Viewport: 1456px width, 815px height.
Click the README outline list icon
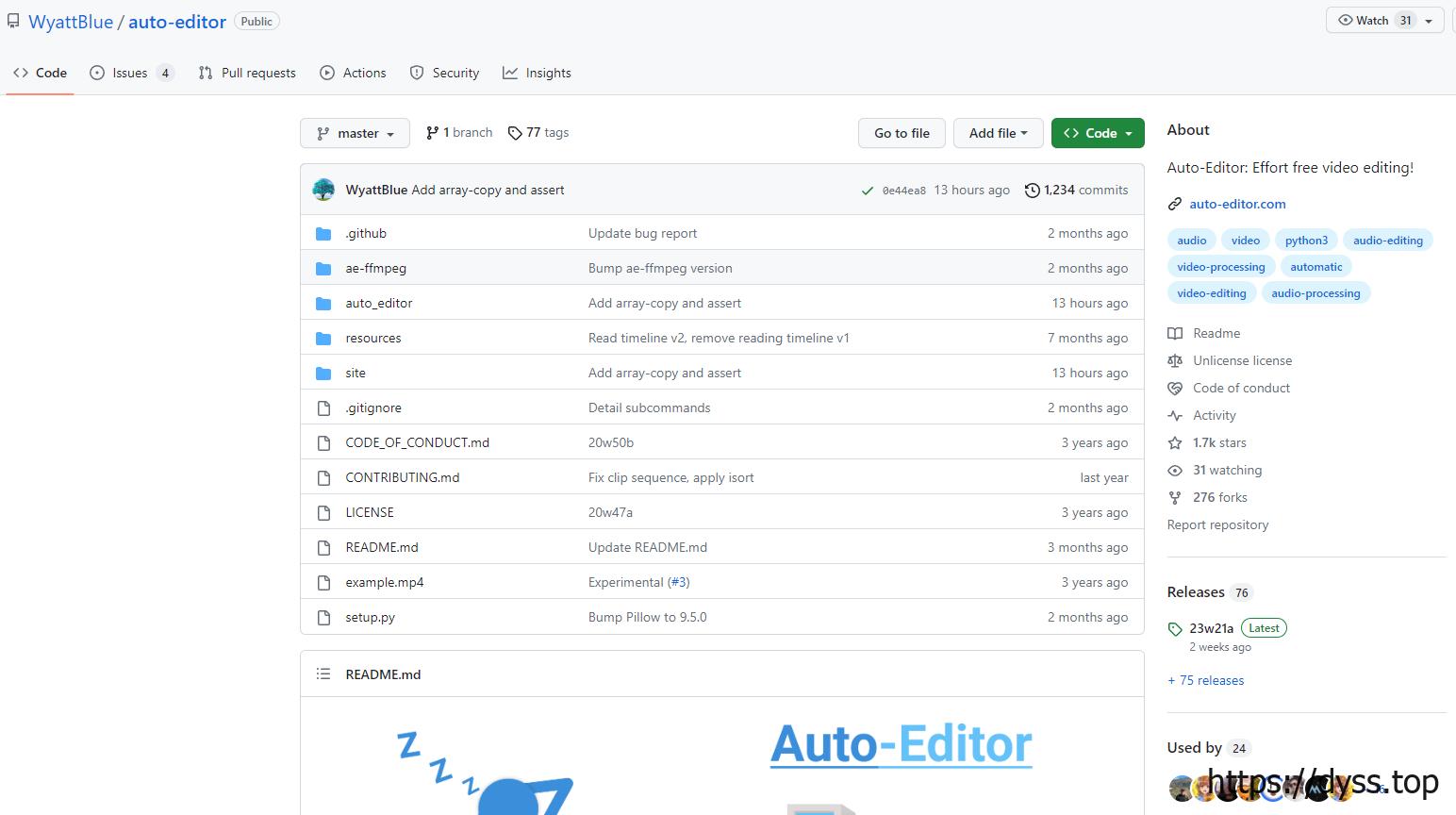coord(323,674)
